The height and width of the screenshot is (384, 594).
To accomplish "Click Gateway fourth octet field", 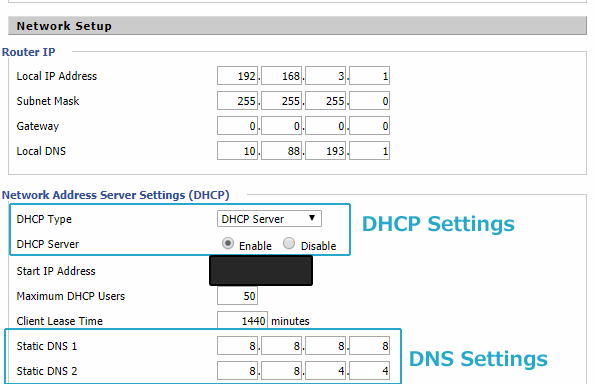I will tap(369, 126).
